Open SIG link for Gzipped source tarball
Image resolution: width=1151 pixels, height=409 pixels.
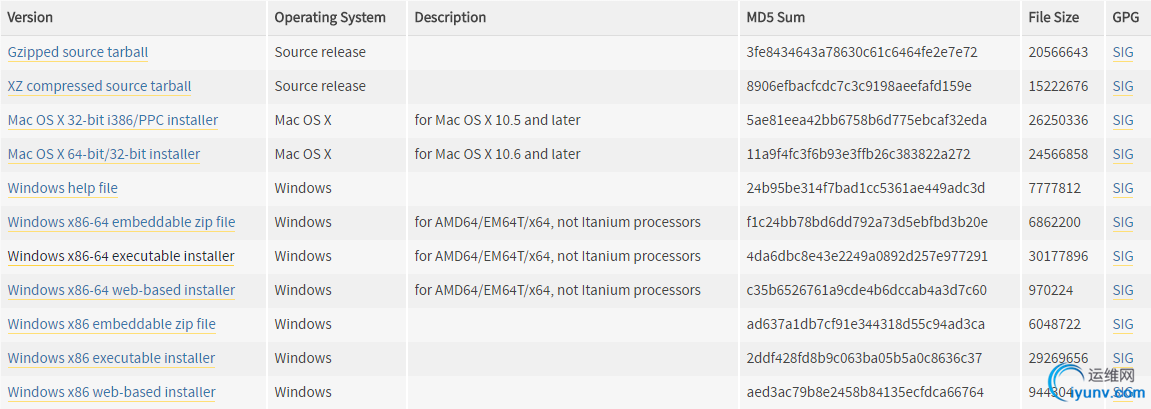[x=1123, y=52]
